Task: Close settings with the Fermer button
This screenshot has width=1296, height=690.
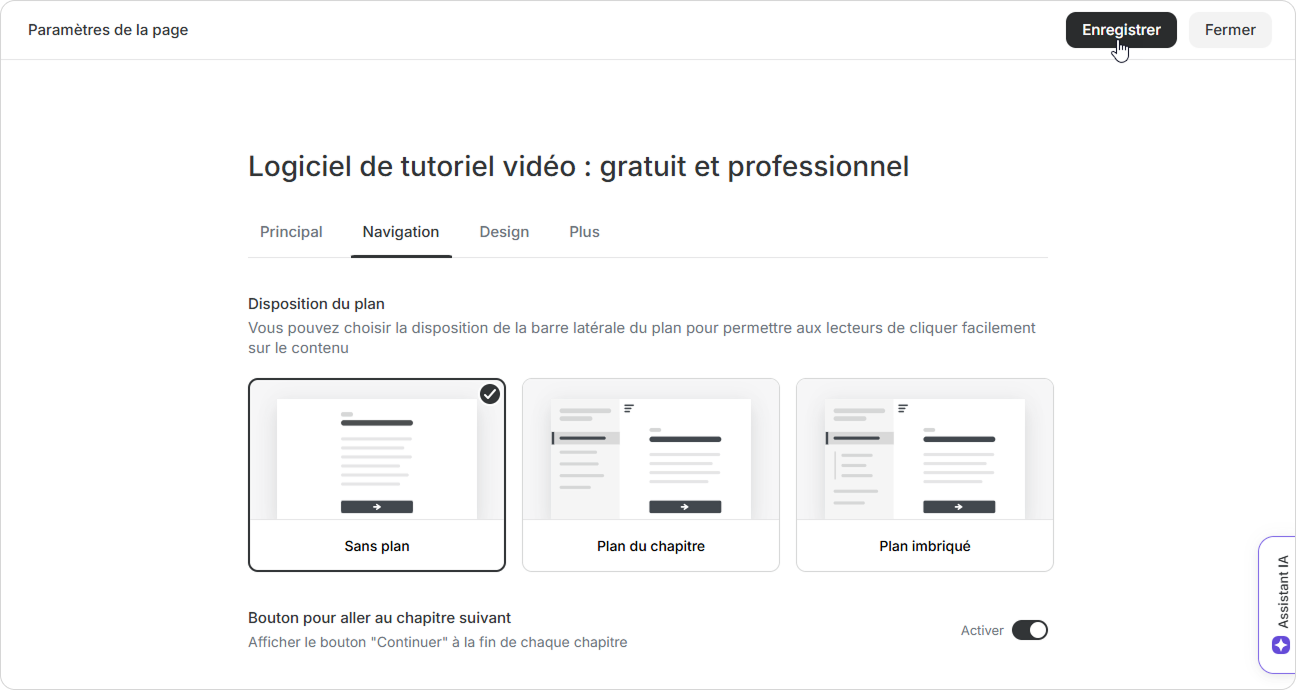Action: pos(1229,30)
